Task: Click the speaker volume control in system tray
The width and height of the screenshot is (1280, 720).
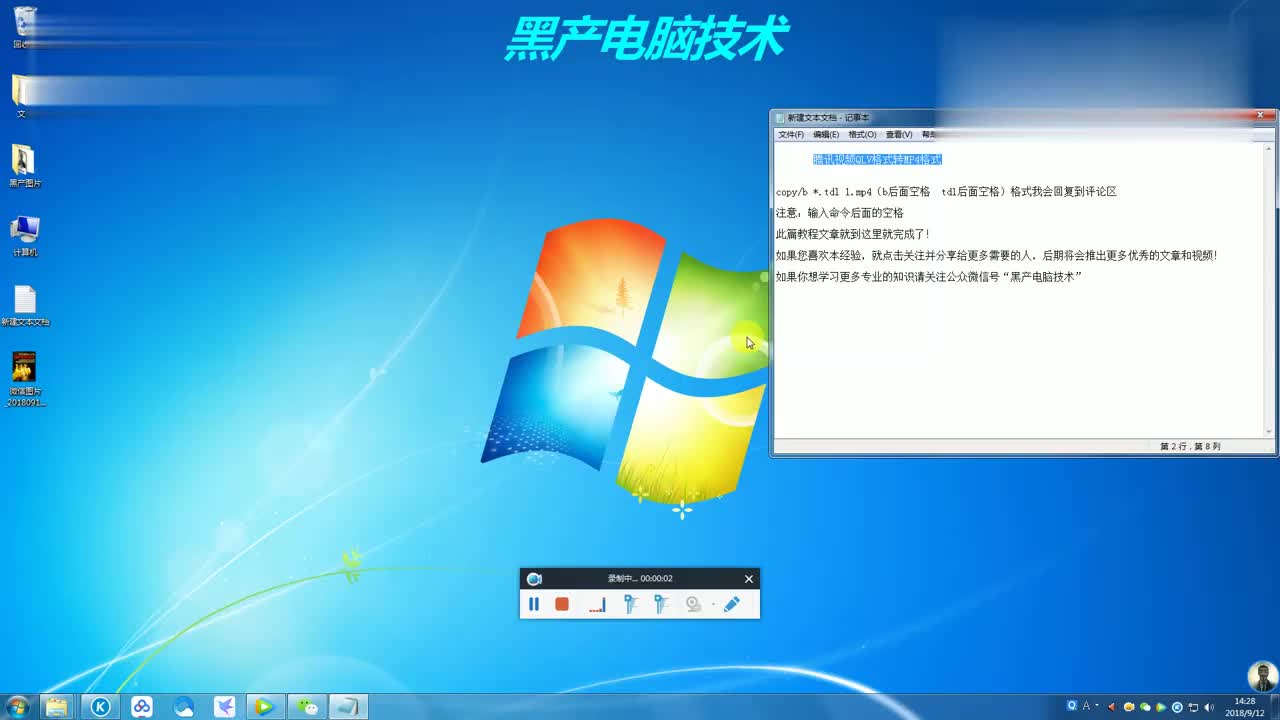Action: (x=1210, y=707)
